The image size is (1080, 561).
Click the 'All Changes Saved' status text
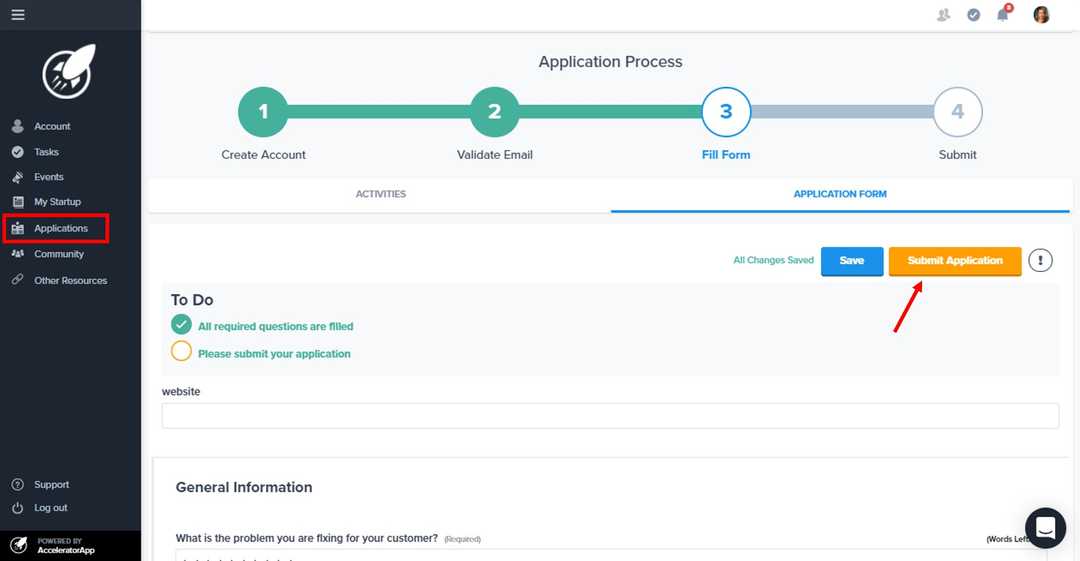click(773, 261)
